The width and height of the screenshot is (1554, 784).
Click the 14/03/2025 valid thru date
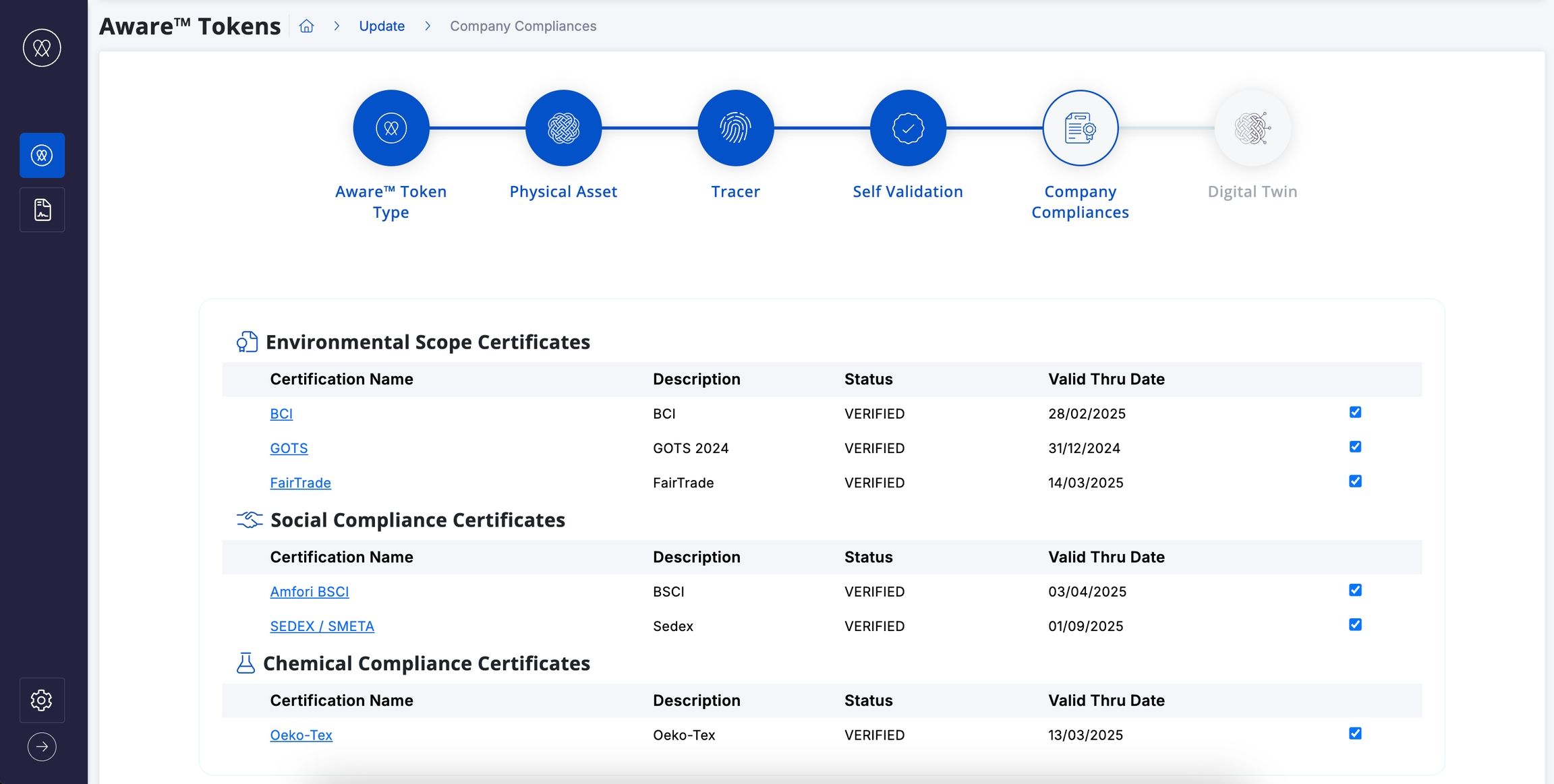pyautogui.click(x=1085, y=483)
